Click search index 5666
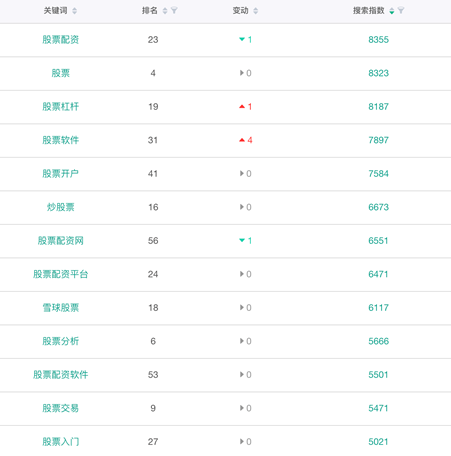451x456 pixels. click(x=379, y=341)
